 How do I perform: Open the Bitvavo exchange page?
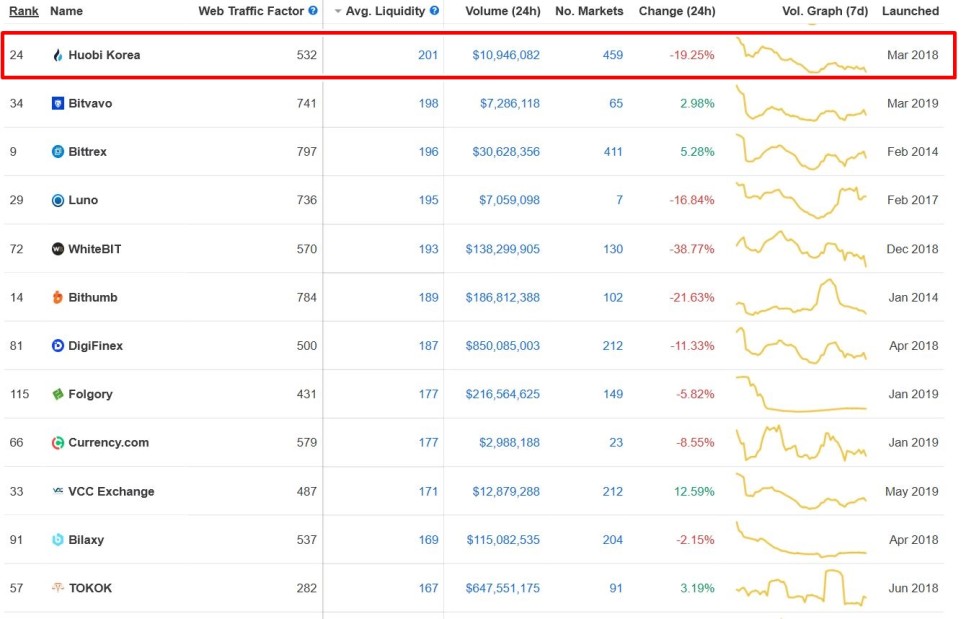90,103
